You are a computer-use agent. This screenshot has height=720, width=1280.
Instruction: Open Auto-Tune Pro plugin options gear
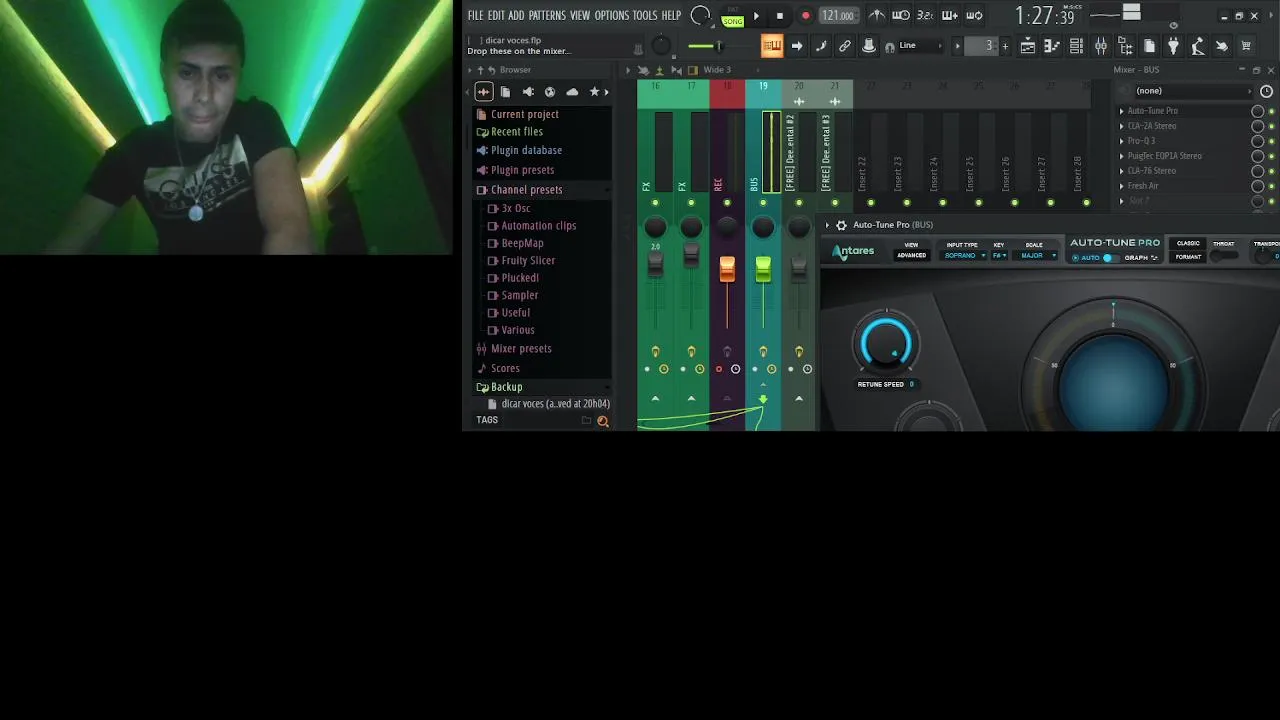coord(841,225)
